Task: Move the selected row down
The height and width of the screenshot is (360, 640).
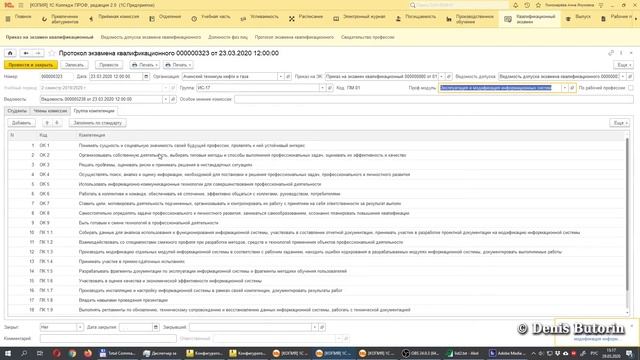Action: 57,123
